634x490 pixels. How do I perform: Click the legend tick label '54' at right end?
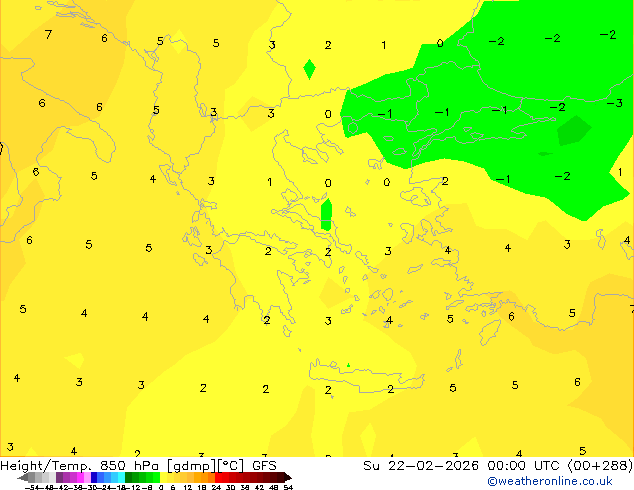[x=287, y=488]
